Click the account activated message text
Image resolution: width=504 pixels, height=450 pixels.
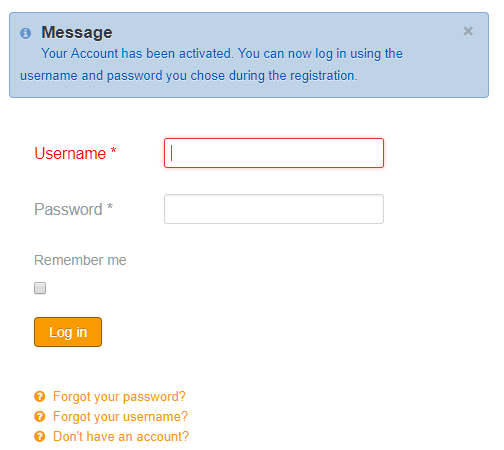point(211,65)
